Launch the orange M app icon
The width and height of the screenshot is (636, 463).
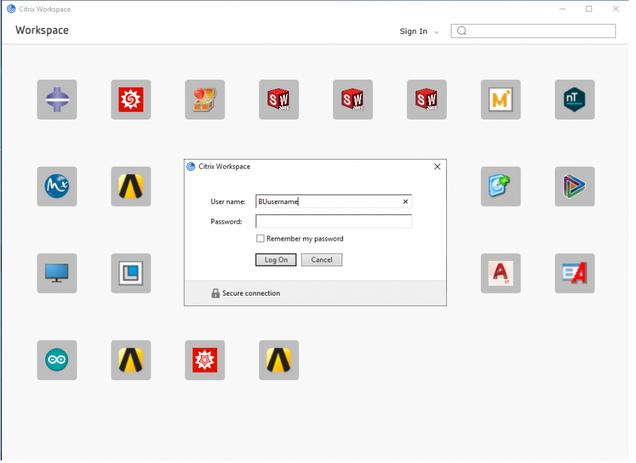[500, 100]
